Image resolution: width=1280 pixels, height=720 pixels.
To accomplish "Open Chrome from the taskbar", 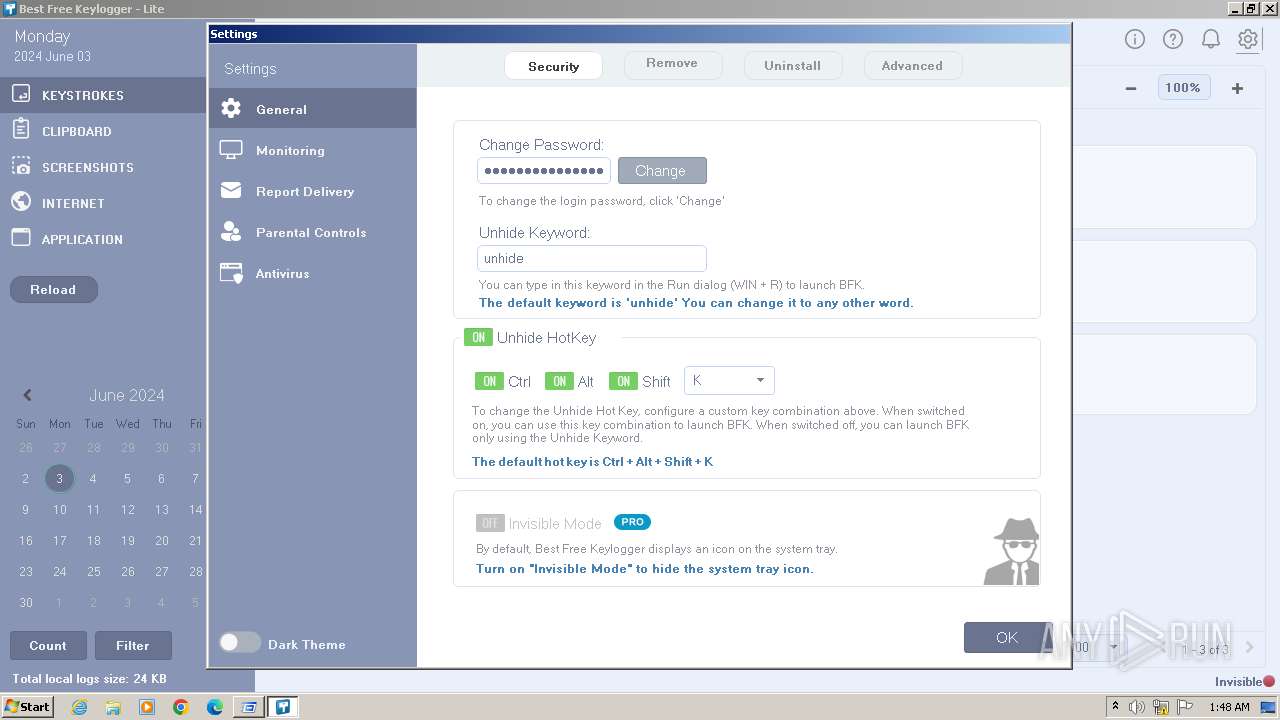I will [181, 707].
